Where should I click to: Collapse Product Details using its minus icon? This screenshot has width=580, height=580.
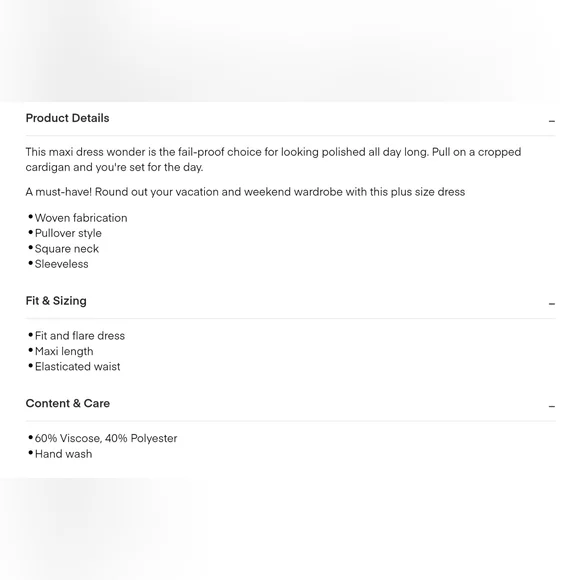pos(552,121)
